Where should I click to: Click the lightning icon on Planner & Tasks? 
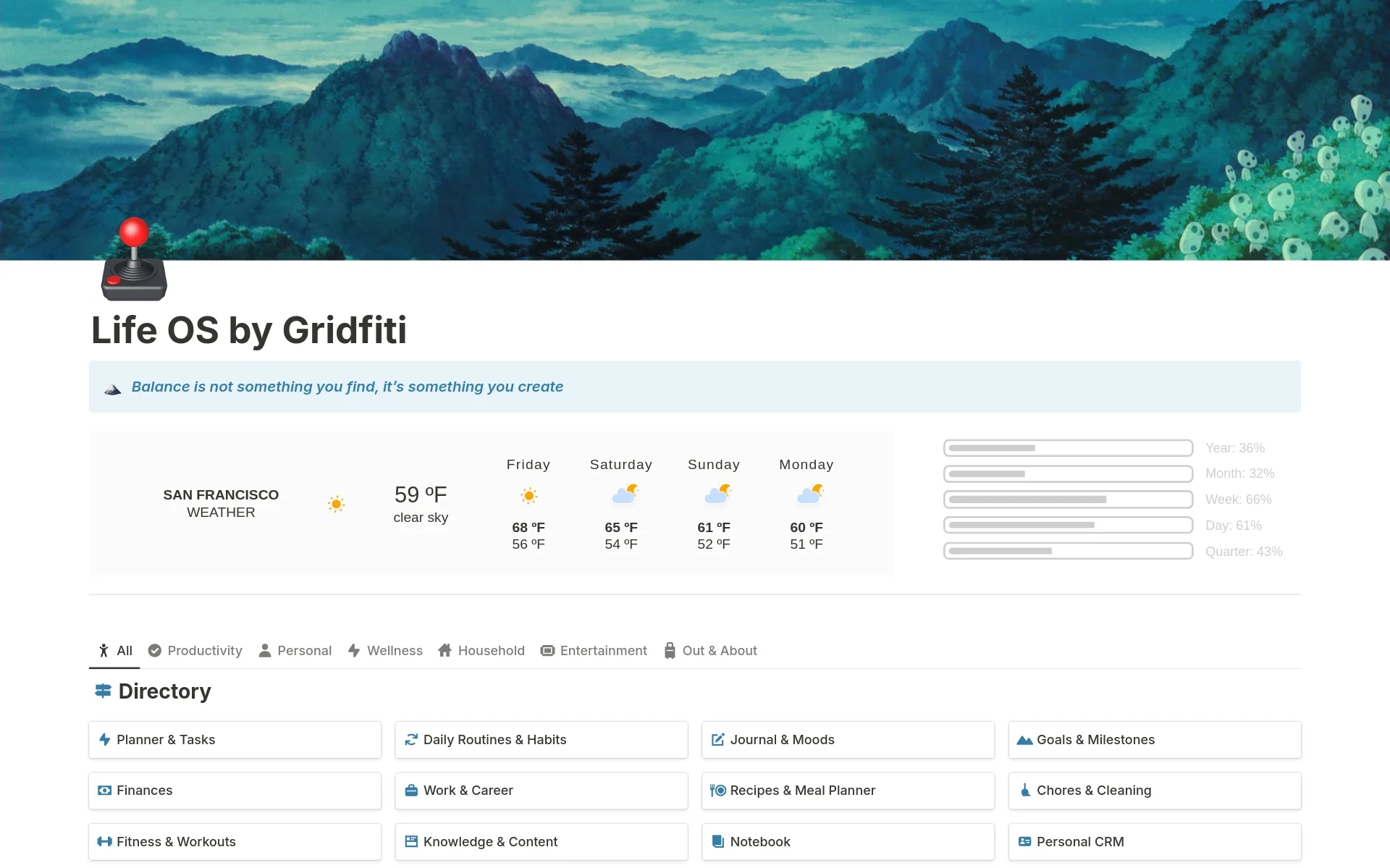point(104,740)
